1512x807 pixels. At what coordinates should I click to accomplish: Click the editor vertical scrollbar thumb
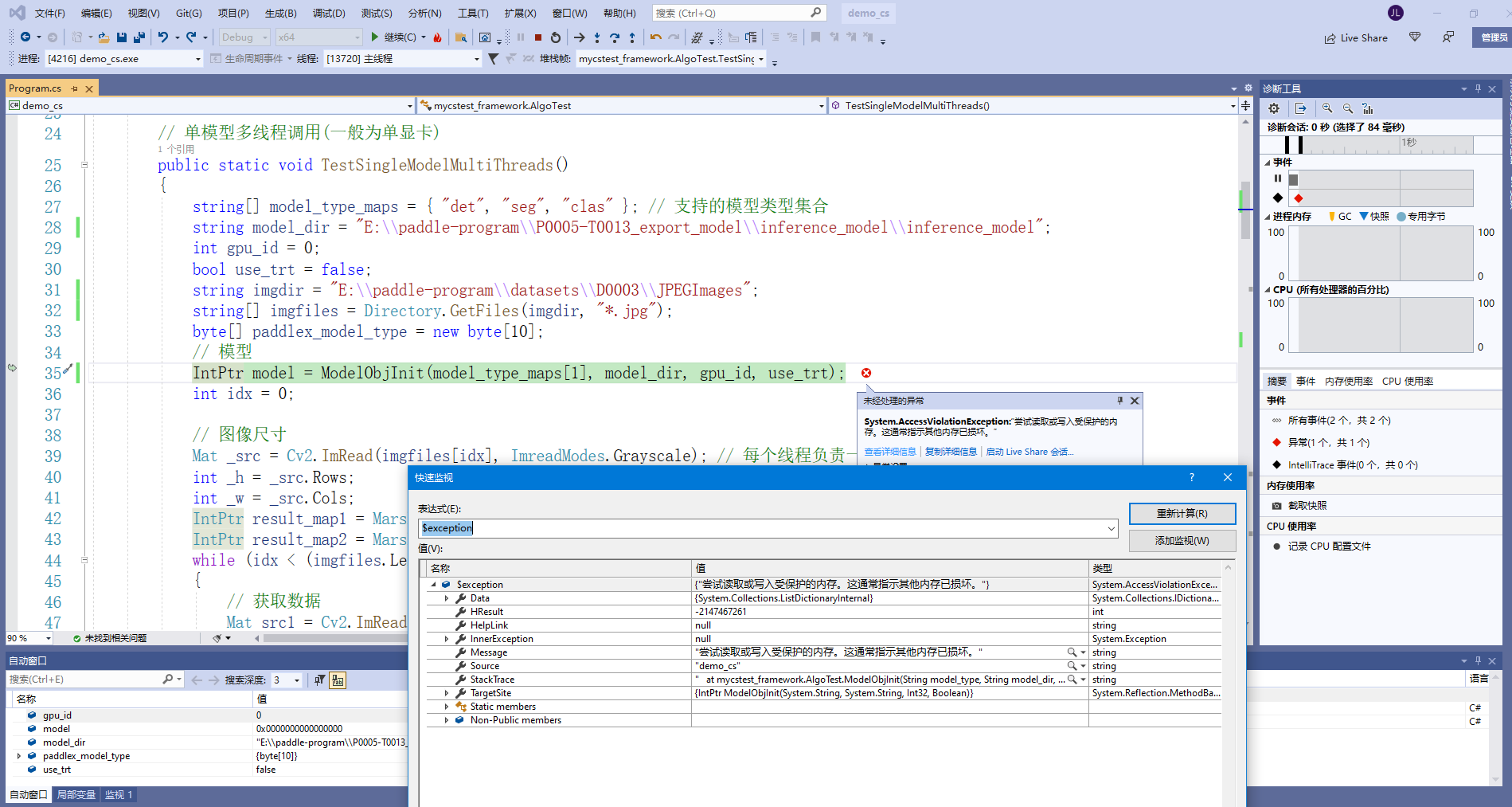click(1245, 210)
